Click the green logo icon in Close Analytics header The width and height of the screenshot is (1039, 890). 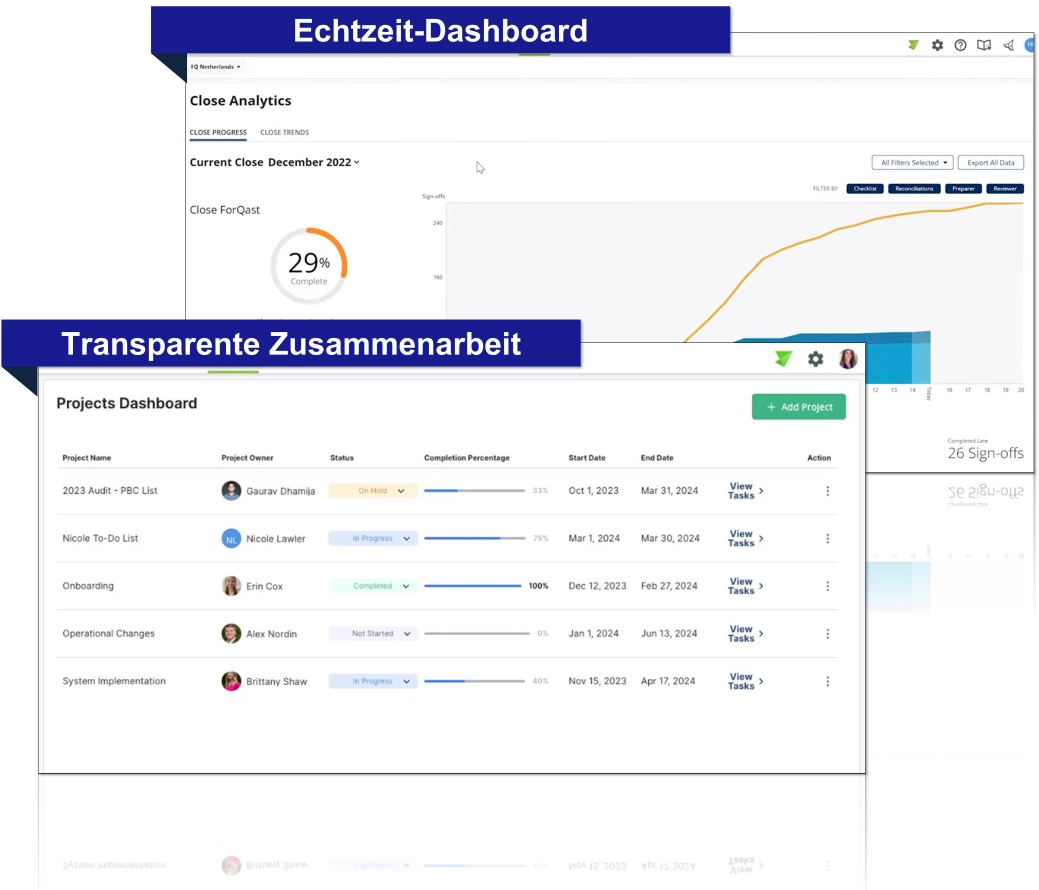pyautogui.click(x=913, y=45)
